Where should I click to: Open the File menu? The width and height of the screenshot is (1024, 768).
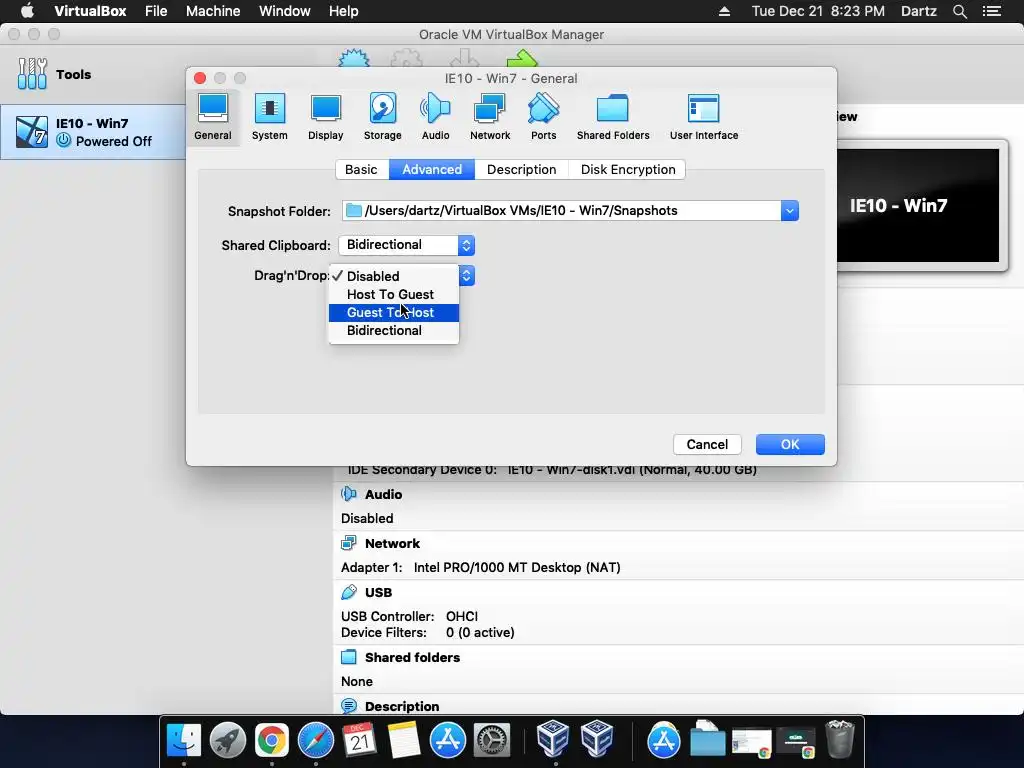pyautogui.click(x=156, y=11)
